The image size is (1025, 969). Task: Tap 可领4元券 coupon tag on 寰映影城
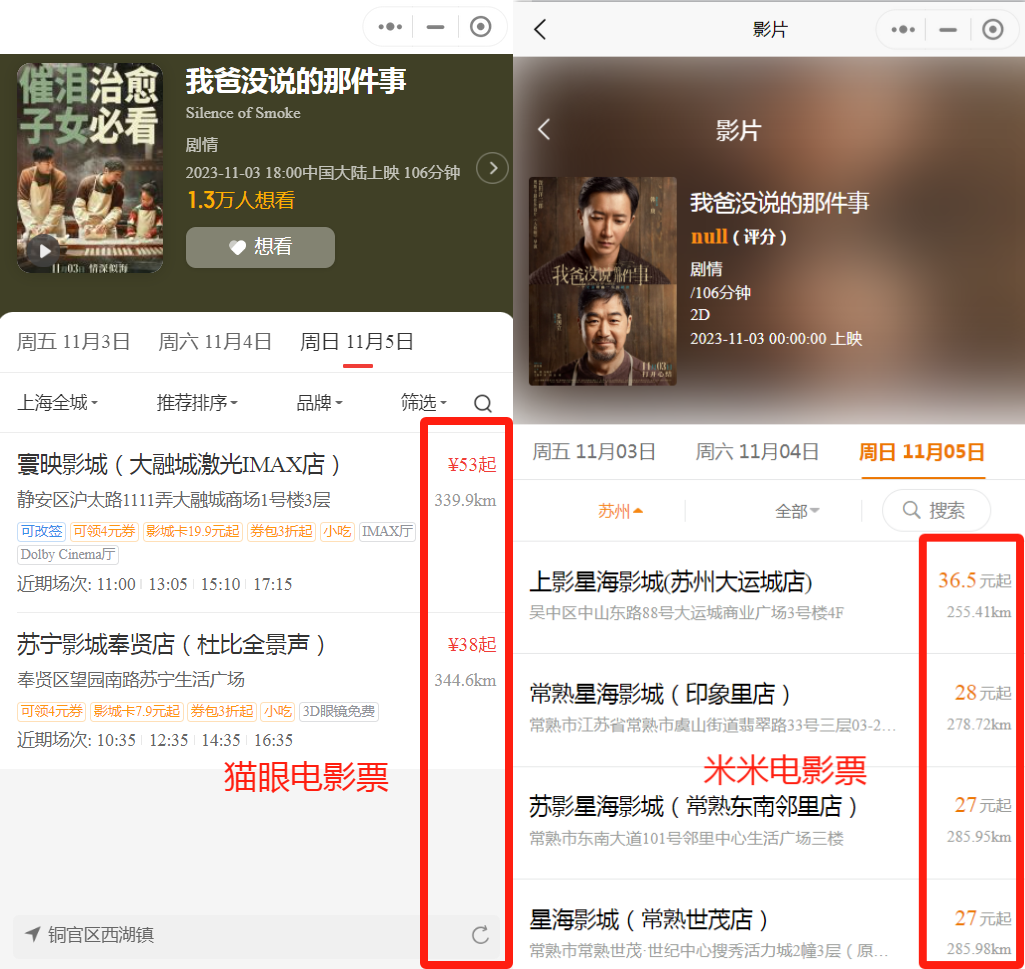pos(104,531)
